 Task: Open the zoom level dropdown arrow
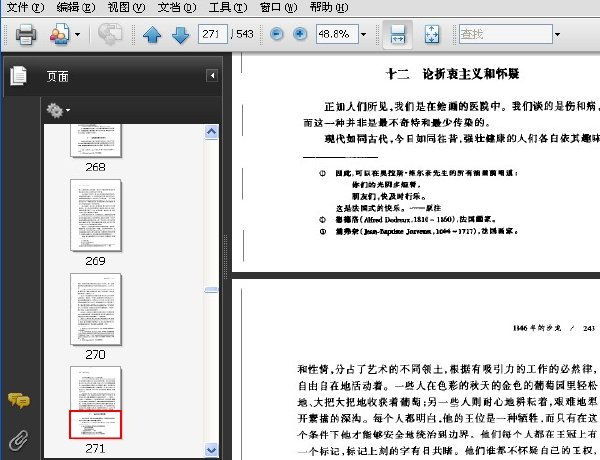click(x=364, y=34)
